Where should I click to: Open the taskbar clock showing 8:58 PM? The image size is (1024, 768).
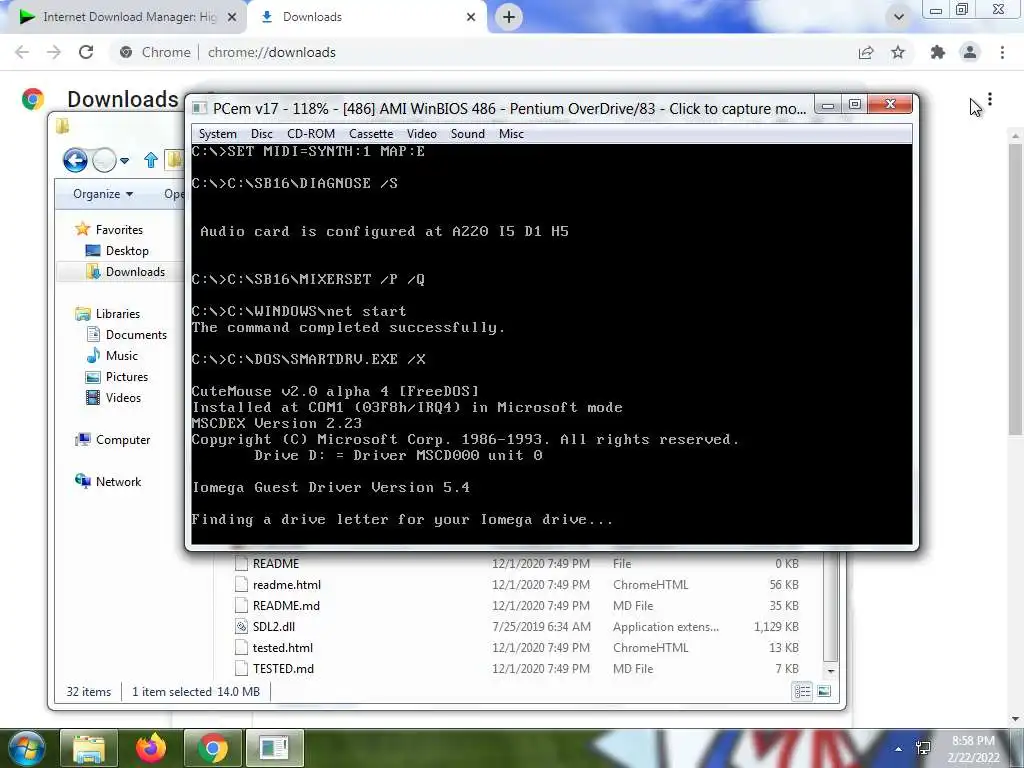(x=973, y=749)
